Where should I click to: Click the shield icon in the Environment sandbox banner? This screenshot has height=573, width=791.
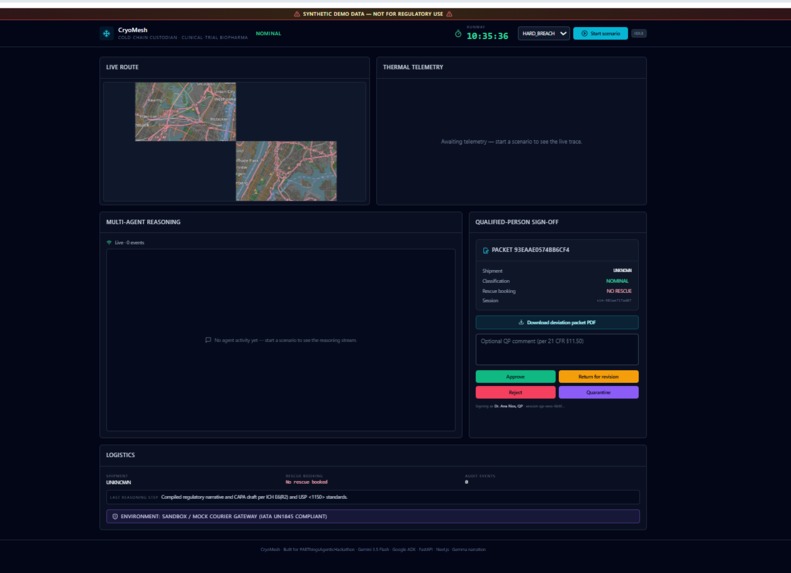[115, 517]
